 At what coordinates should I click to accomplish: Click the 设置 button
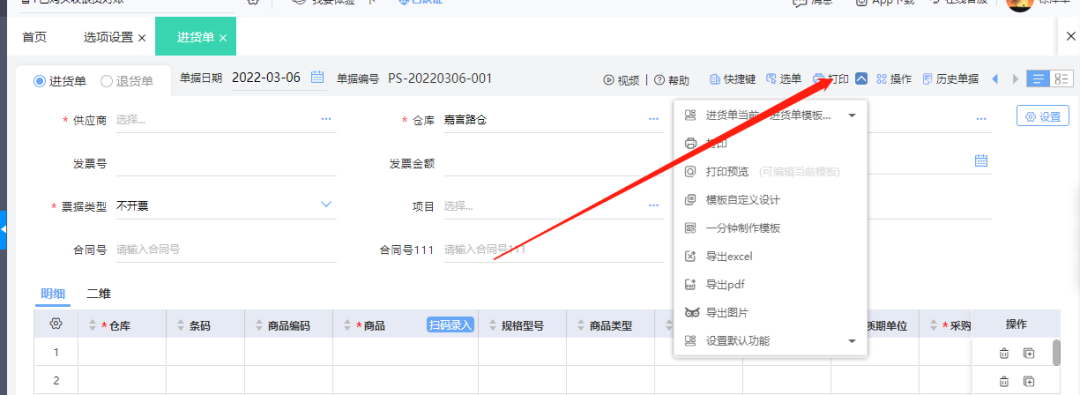1043,117
